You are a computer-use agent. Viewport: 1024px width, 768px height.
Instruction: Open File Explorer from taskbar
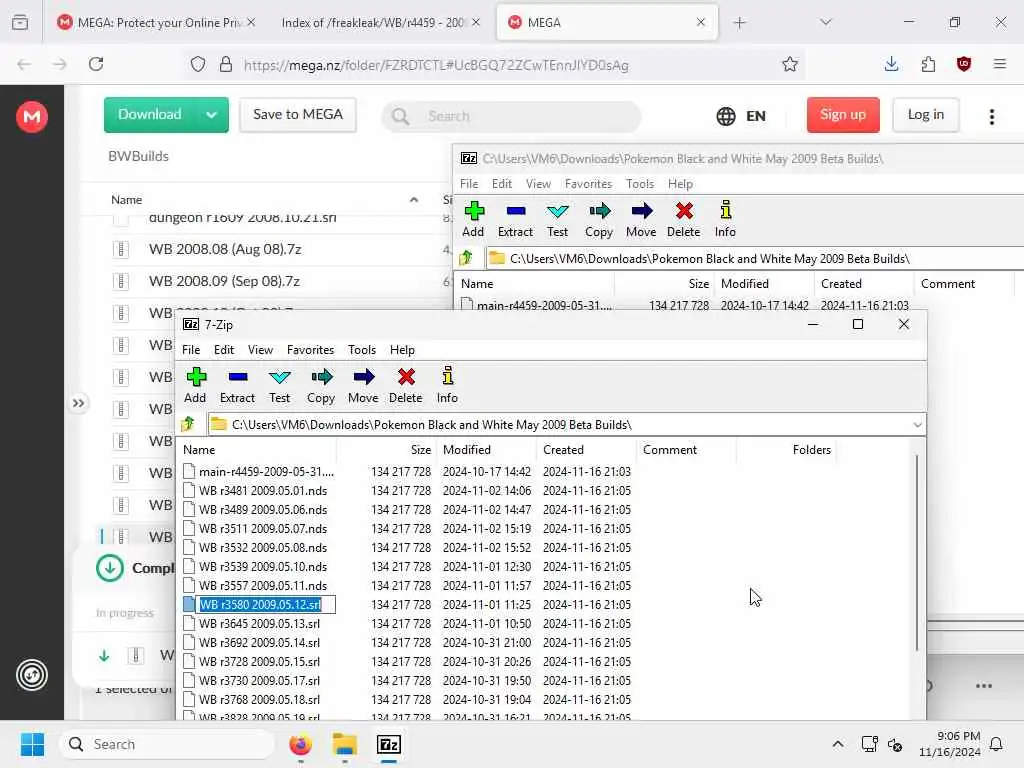click(x=344, y=744)
